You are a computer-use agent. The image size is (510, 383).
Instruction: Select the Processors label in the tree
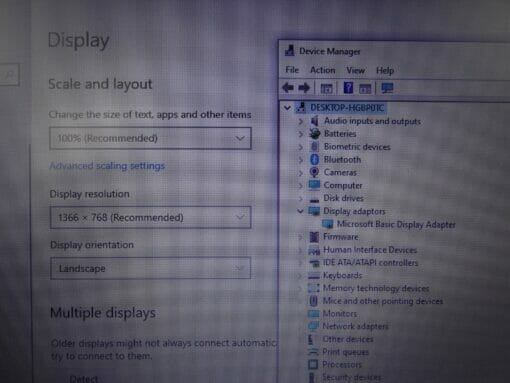pos(342,365)
